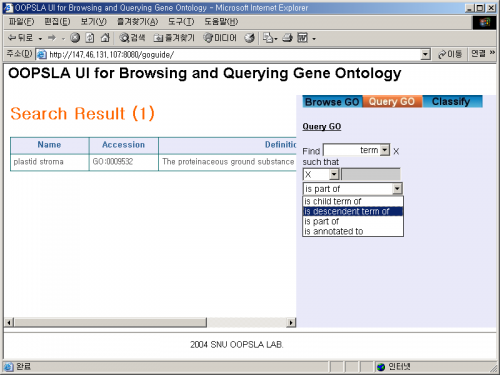Click the Internet Explorer title bar icon

8,8
